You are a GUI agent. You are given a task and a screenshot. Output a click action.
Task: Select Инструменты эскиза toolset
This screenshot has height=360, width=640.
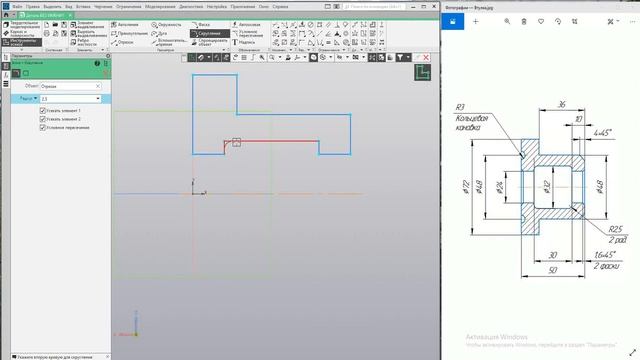tap(22, 42)
